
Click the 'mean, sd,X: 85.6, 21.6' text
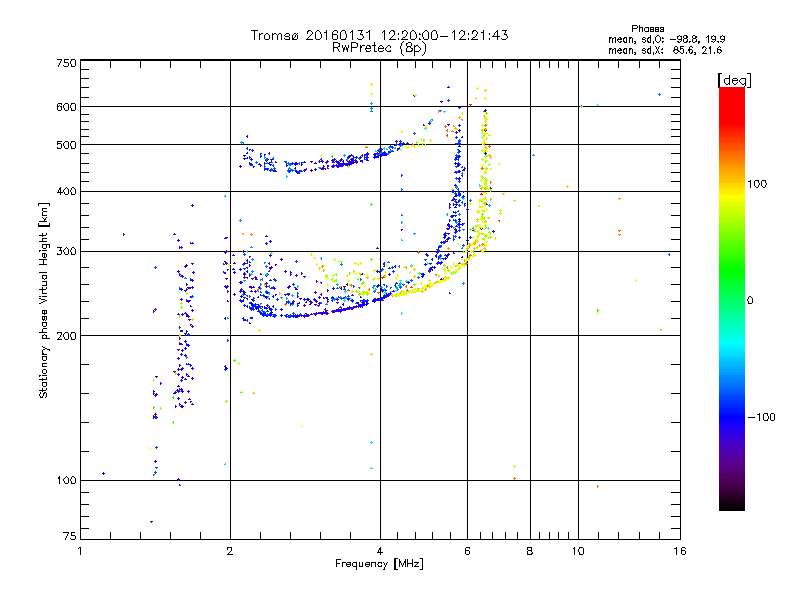(x=665, y=50)
